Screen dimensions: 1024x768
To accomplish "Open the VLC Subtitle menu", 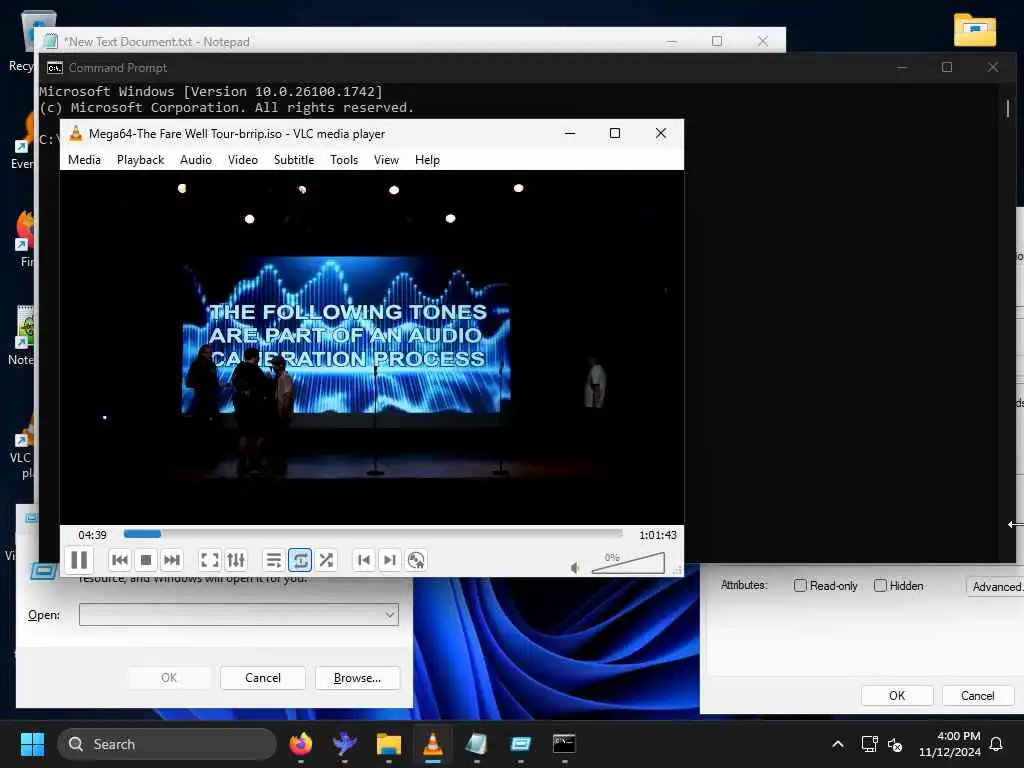I will coord(294,160).
